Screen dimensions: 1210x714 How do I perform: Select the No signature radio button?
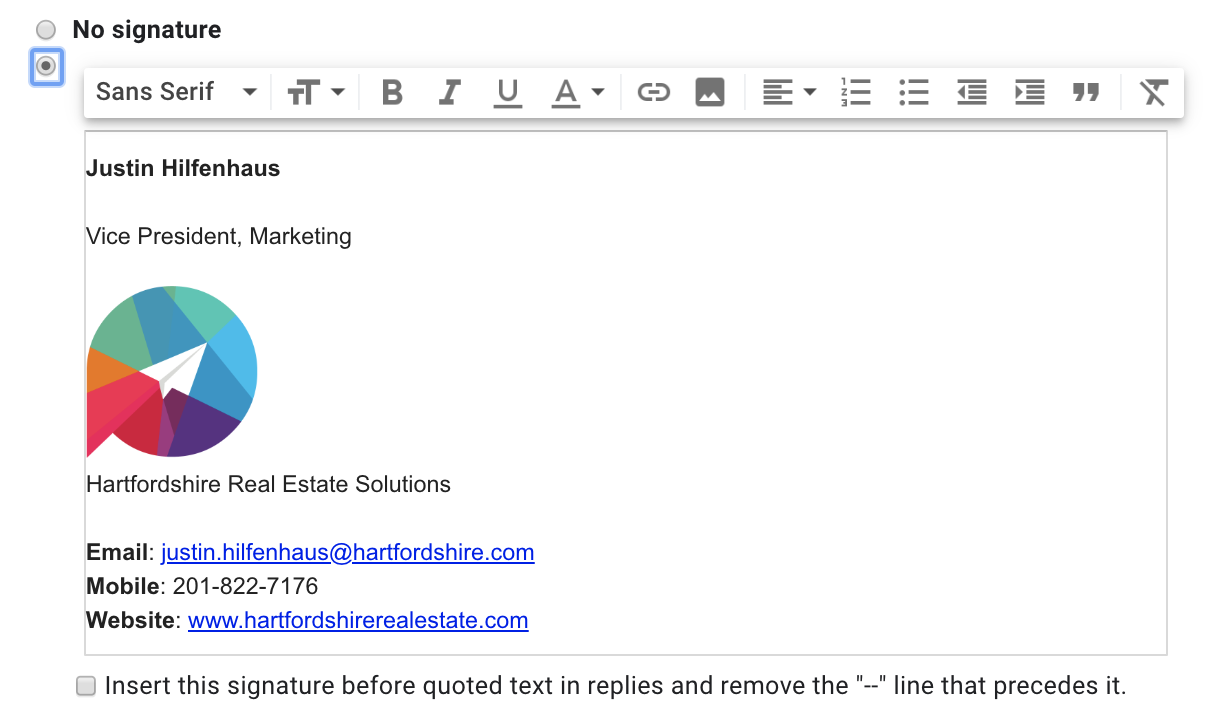click(x=45, y=29)
